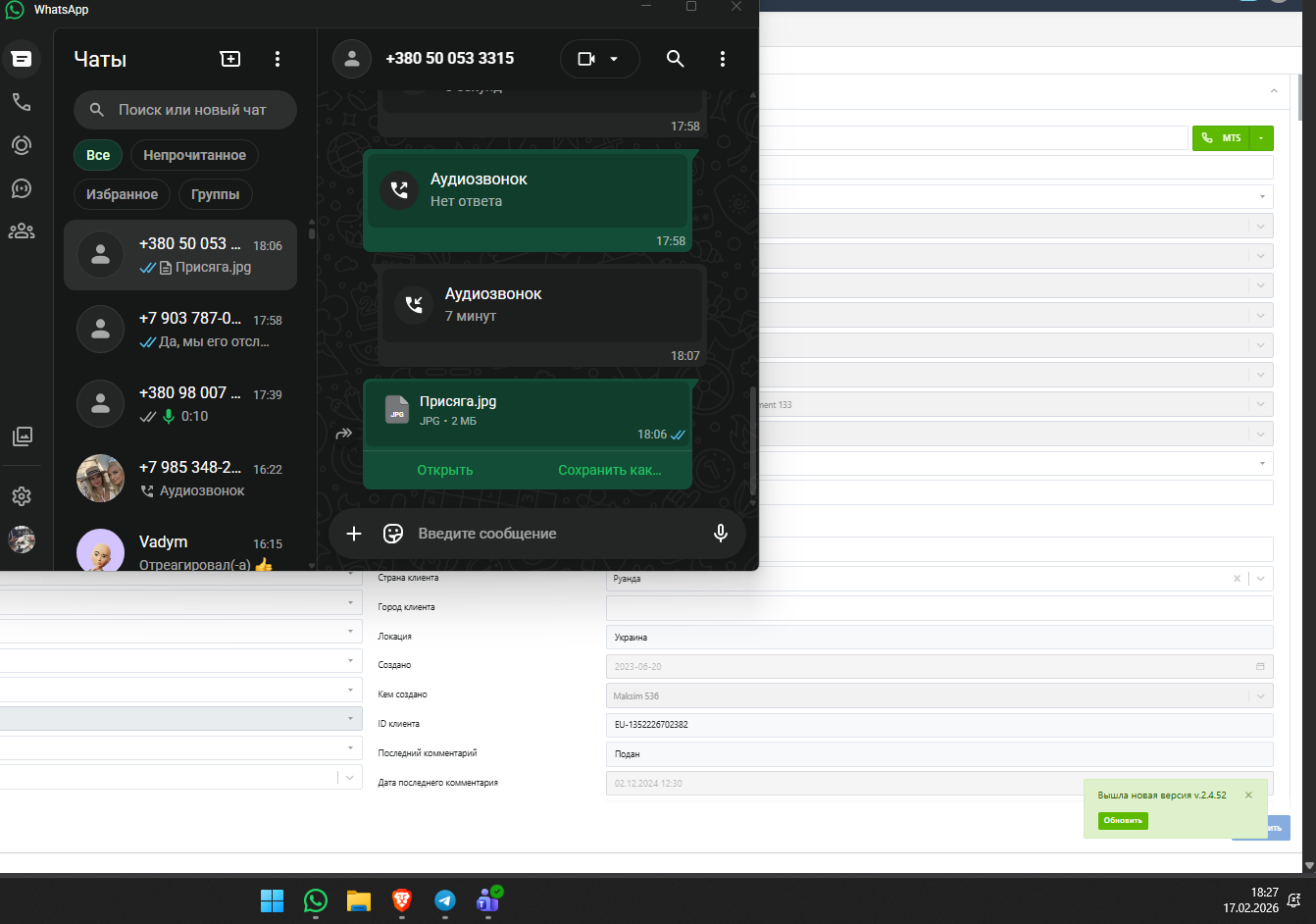The width and height of the screenshot is (1316, 924).
Task: Start a new chat with plus icon
Action: (x=230, y=59)
